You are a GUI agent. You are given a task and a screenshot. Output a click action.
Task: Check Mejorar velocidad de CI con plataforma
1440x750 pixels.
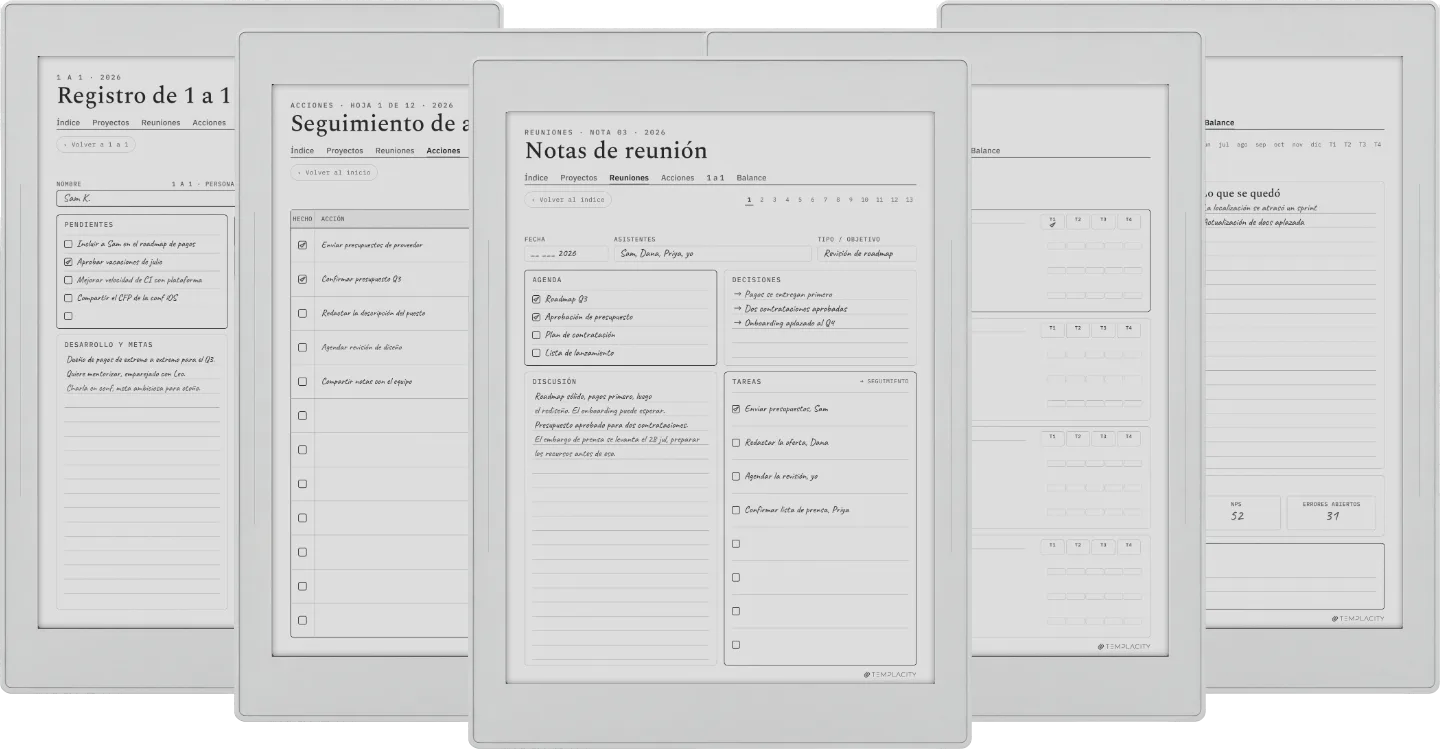click(68, 280)
